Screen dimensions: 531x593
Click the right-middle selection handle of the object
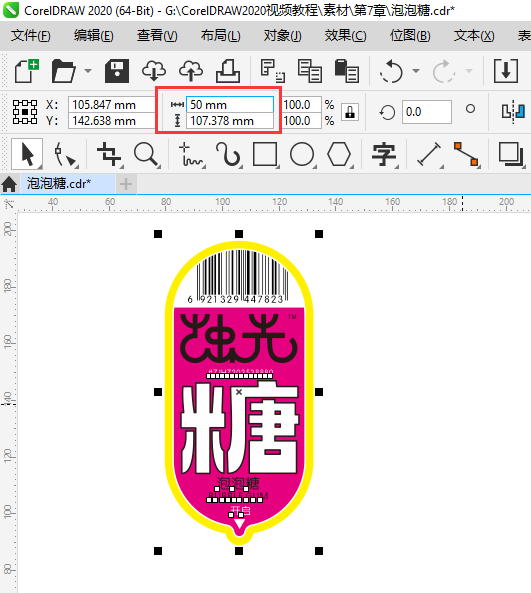coord(319,392)
